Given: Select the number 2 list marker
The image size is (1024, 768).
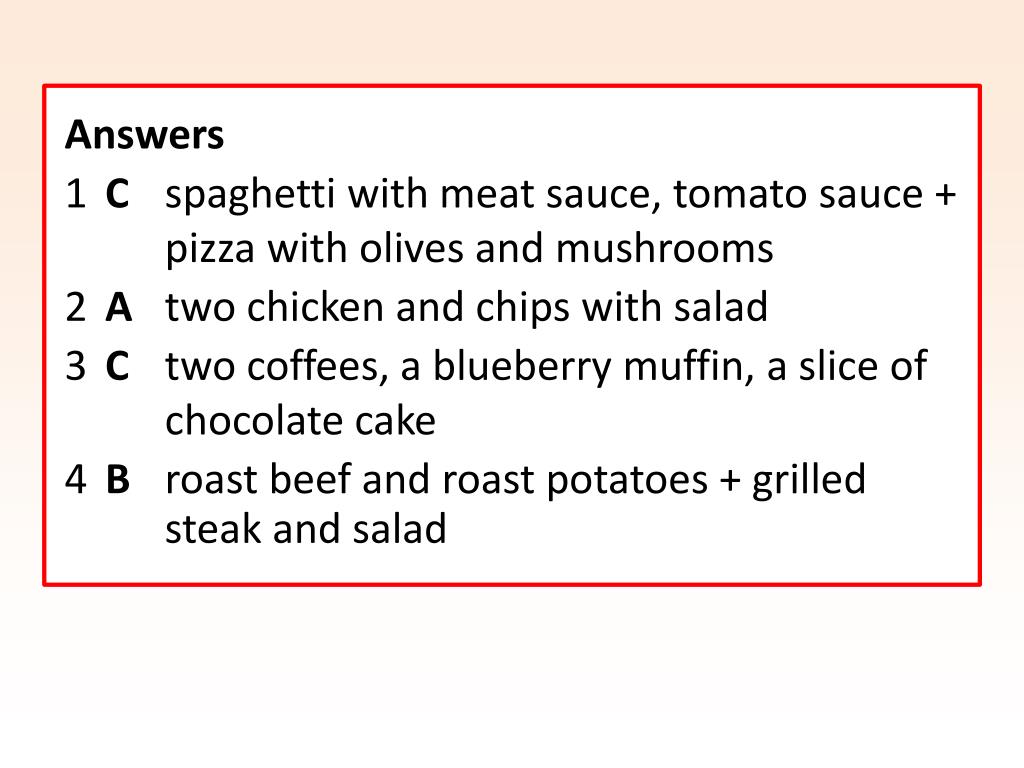Looking at the screenshot, I should pos(76,307).
